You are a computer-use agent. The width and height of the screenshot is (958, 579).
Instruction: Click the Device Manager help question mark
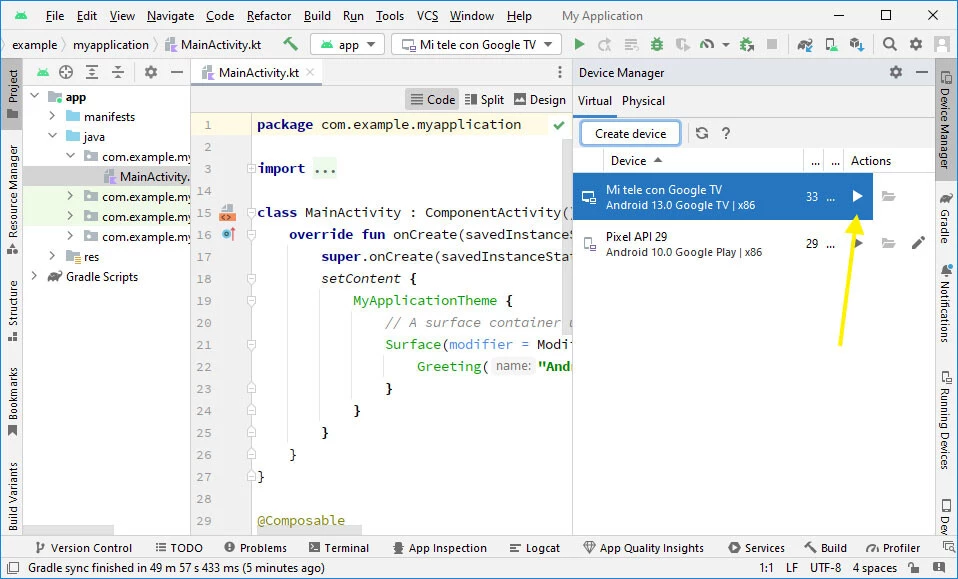(x=726, y=133)
